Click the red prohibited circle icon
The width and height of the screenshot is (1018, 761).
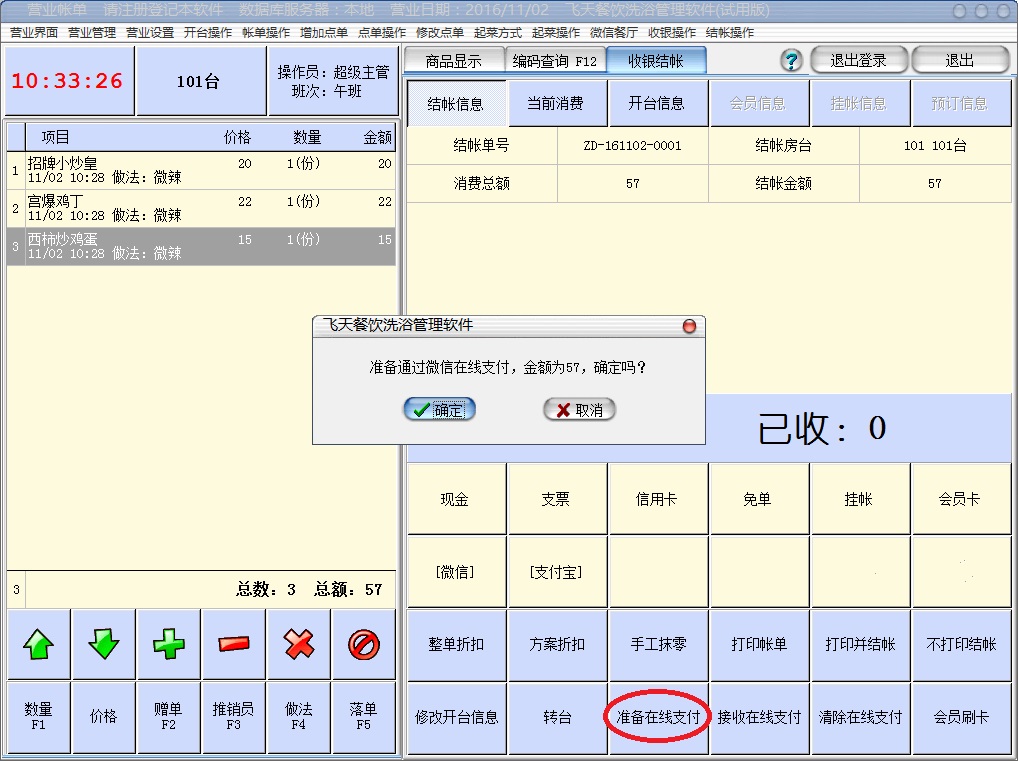coord(364,645)
